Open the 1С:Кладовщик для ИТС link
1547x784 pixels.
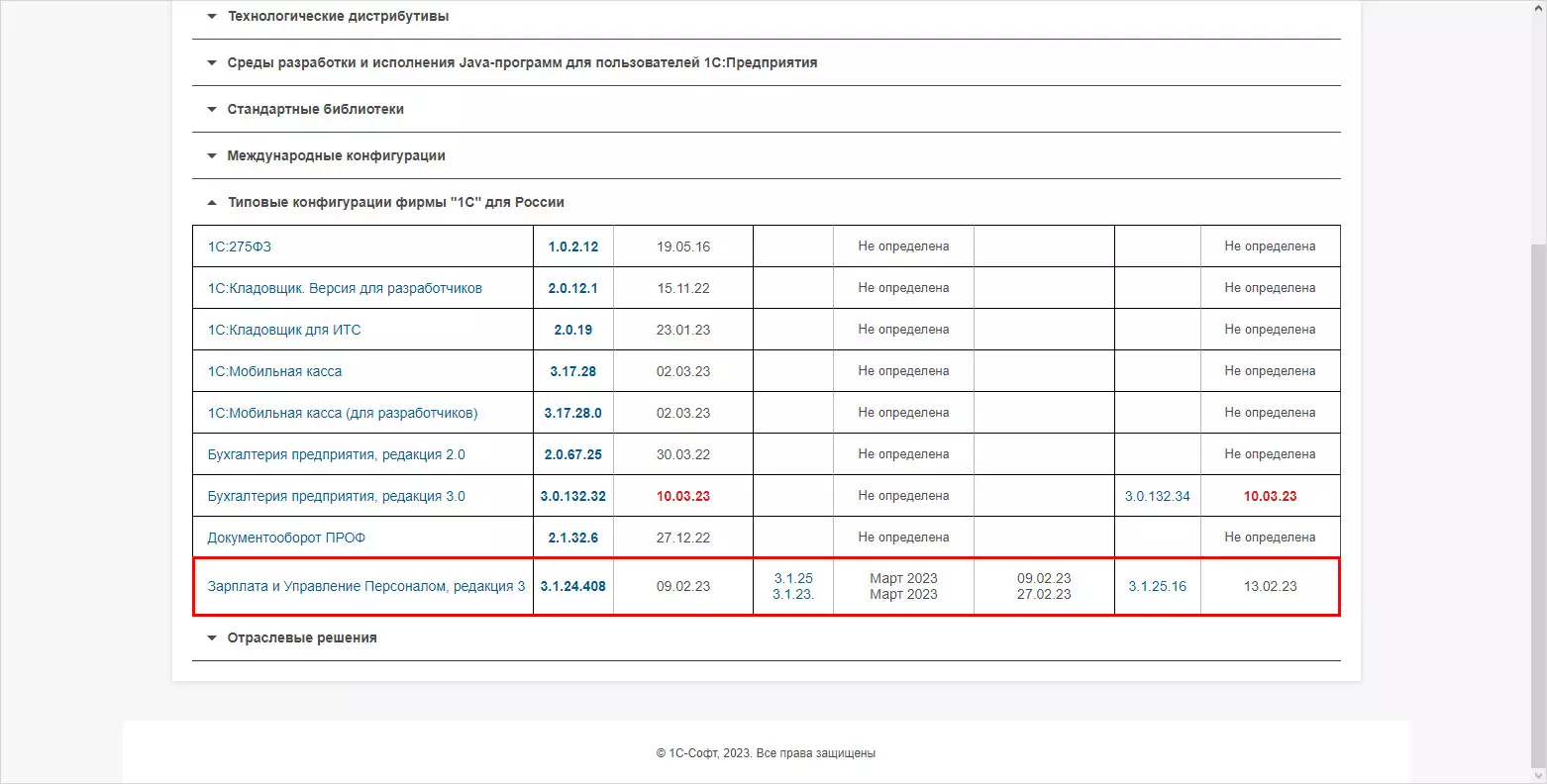[284, 330]
